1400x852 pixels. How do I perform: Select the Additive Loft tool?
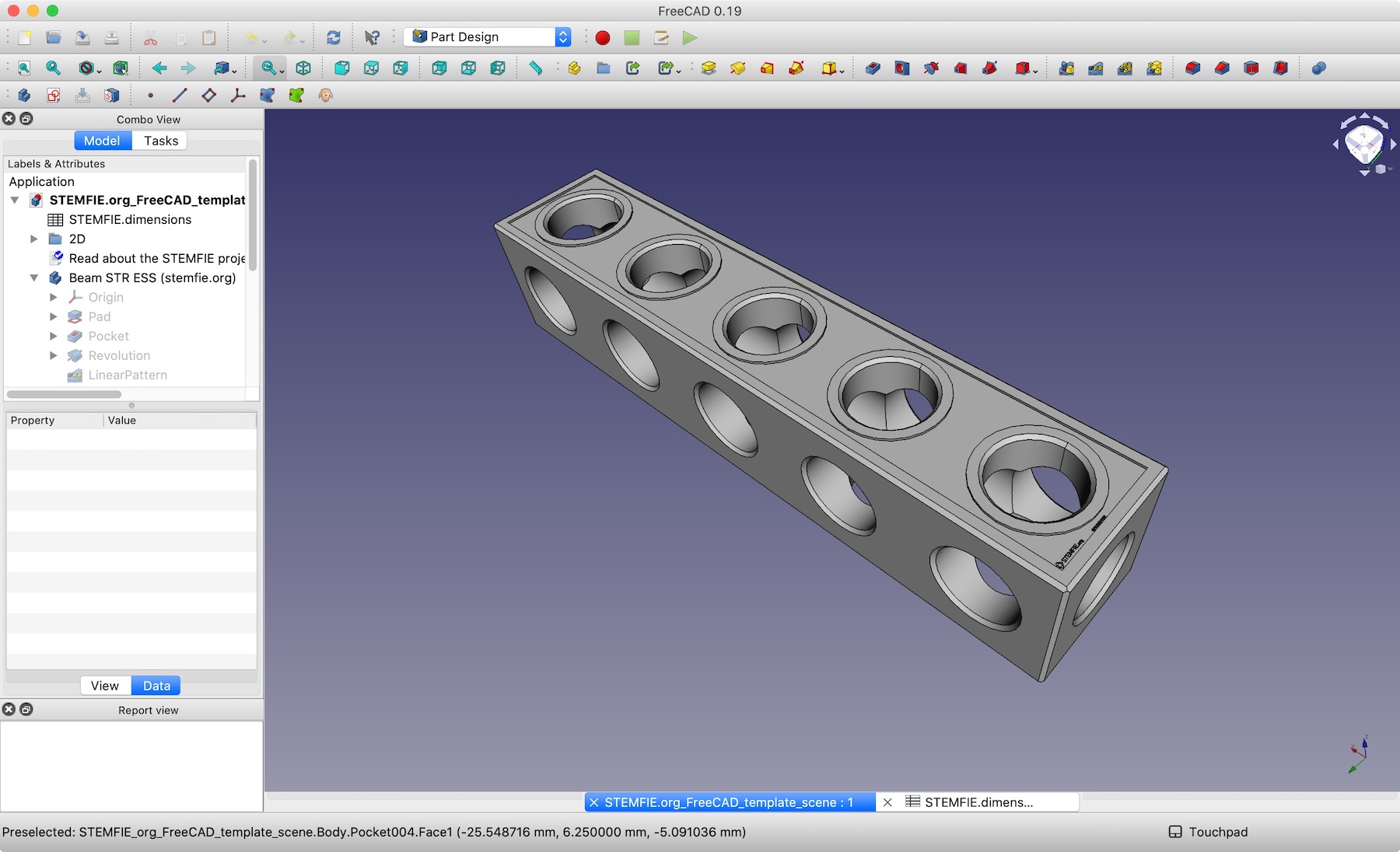coord(767,68)
